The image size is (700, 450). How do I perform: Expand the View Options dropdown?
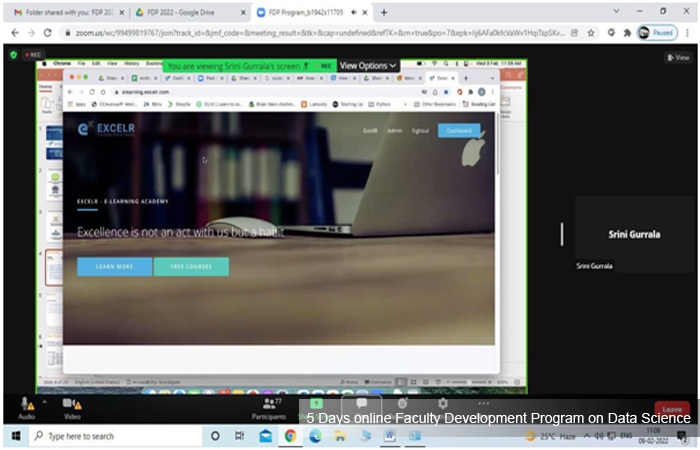coord(368,66)
